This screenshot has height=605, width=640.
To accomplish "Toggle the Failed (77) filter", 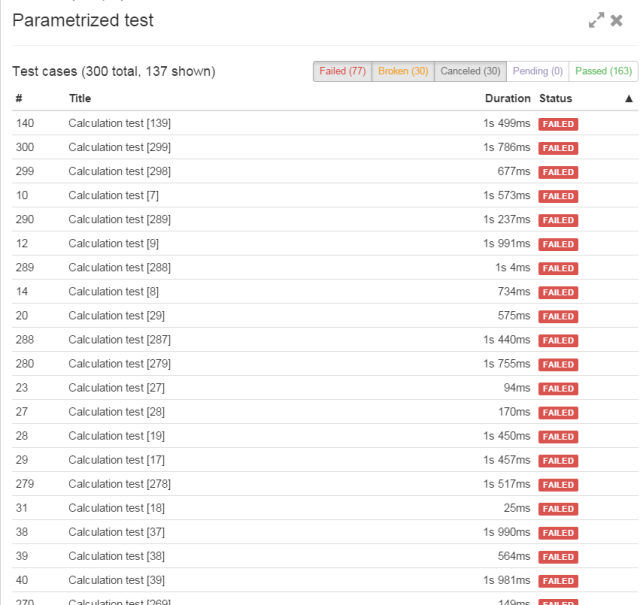I will point(342,71).
